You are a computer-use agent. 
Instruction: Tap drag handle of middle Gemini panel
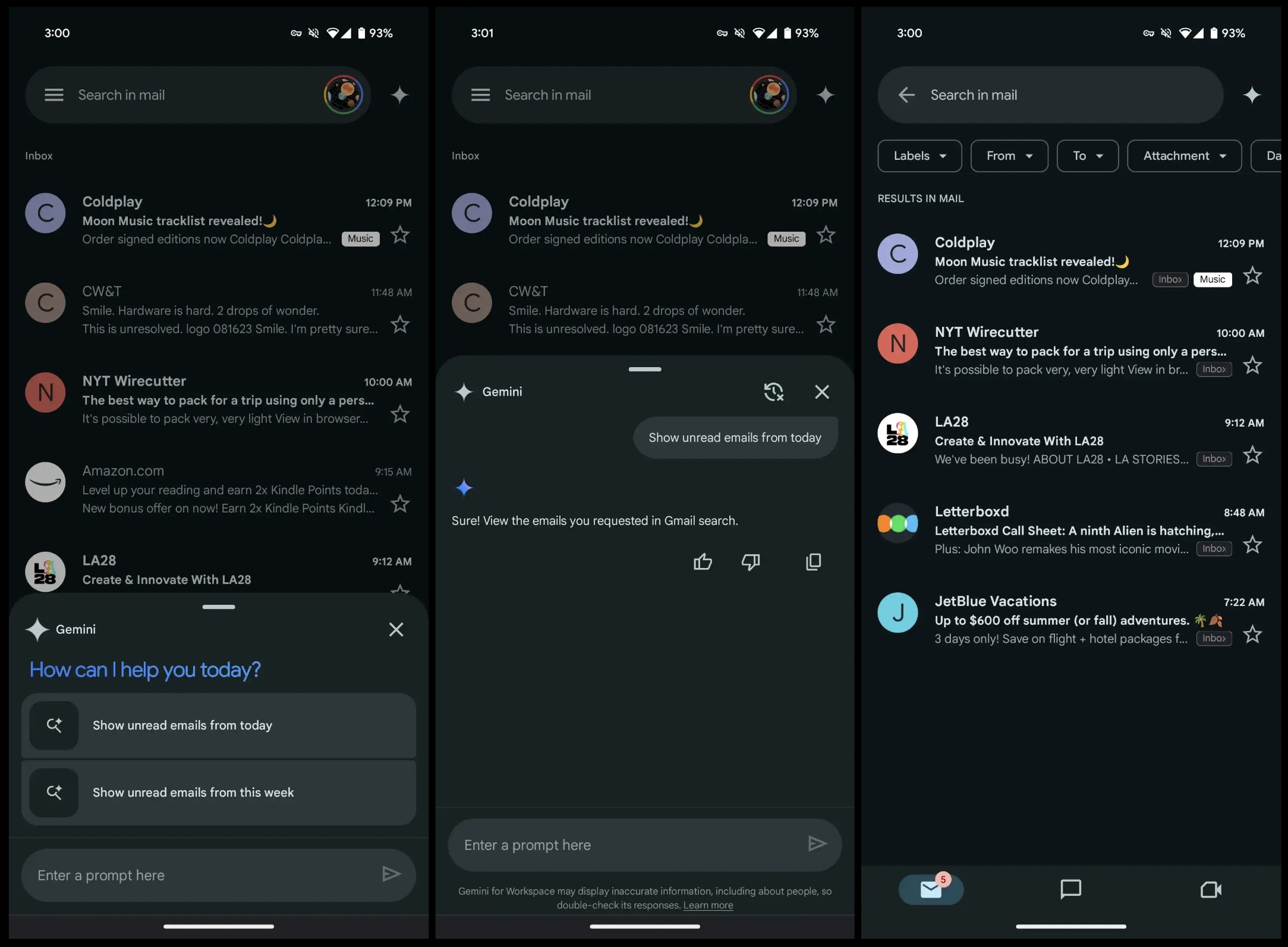click(x=645, y=370)
